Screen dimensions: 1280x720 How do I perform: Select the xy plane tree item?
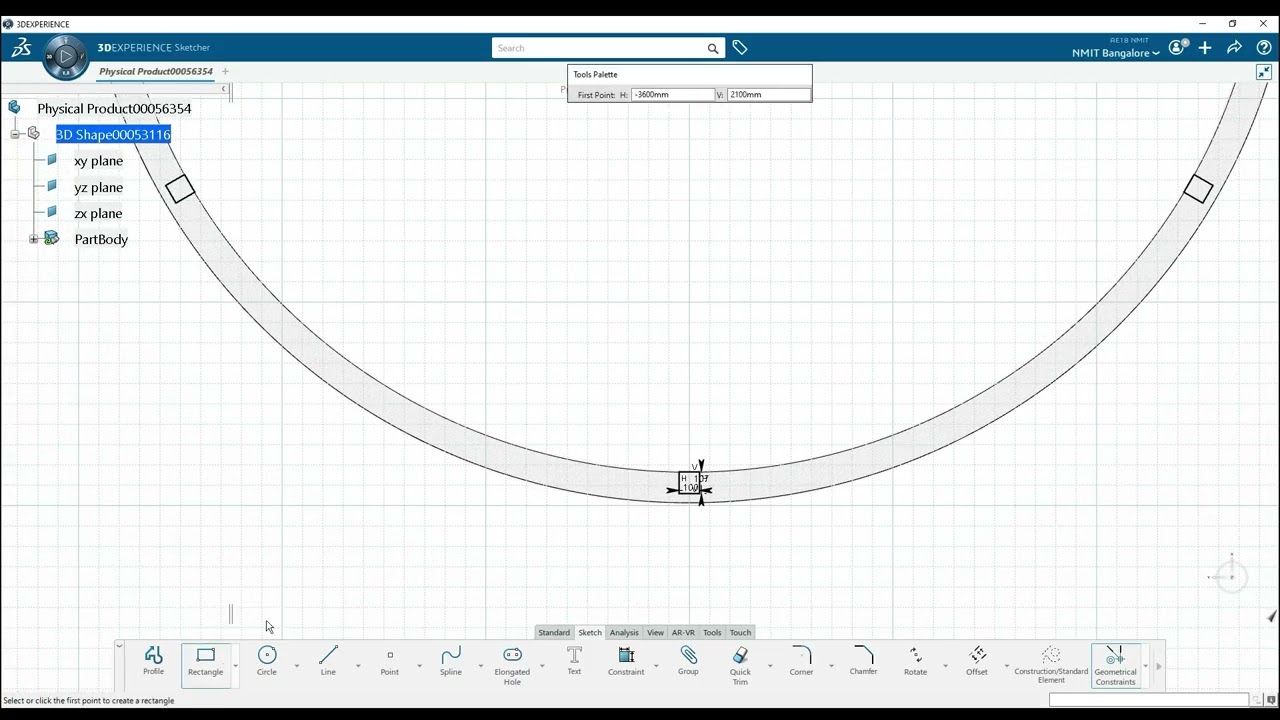click(x=98, y=161)
